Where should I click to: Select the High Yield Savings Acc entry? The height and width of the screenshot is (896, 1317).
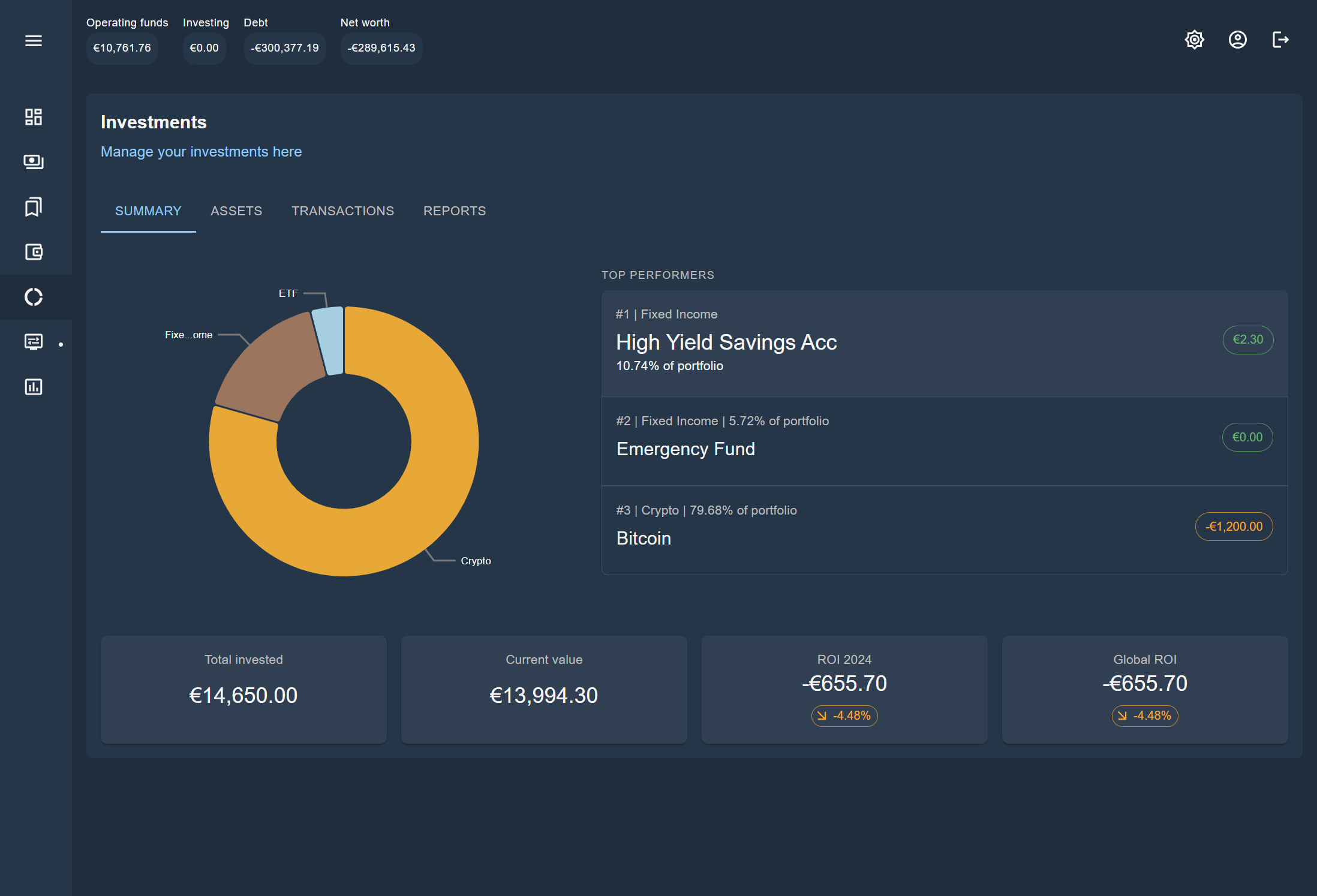726,342
